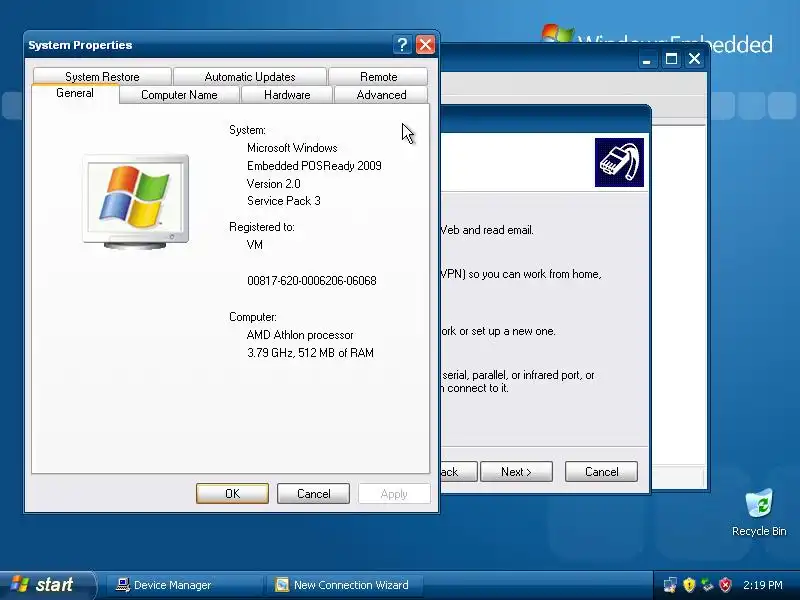The width and height of the screenshot is (800, 600).
Task: Click the 'Version 2.0' text
Action: pos(273,183)
